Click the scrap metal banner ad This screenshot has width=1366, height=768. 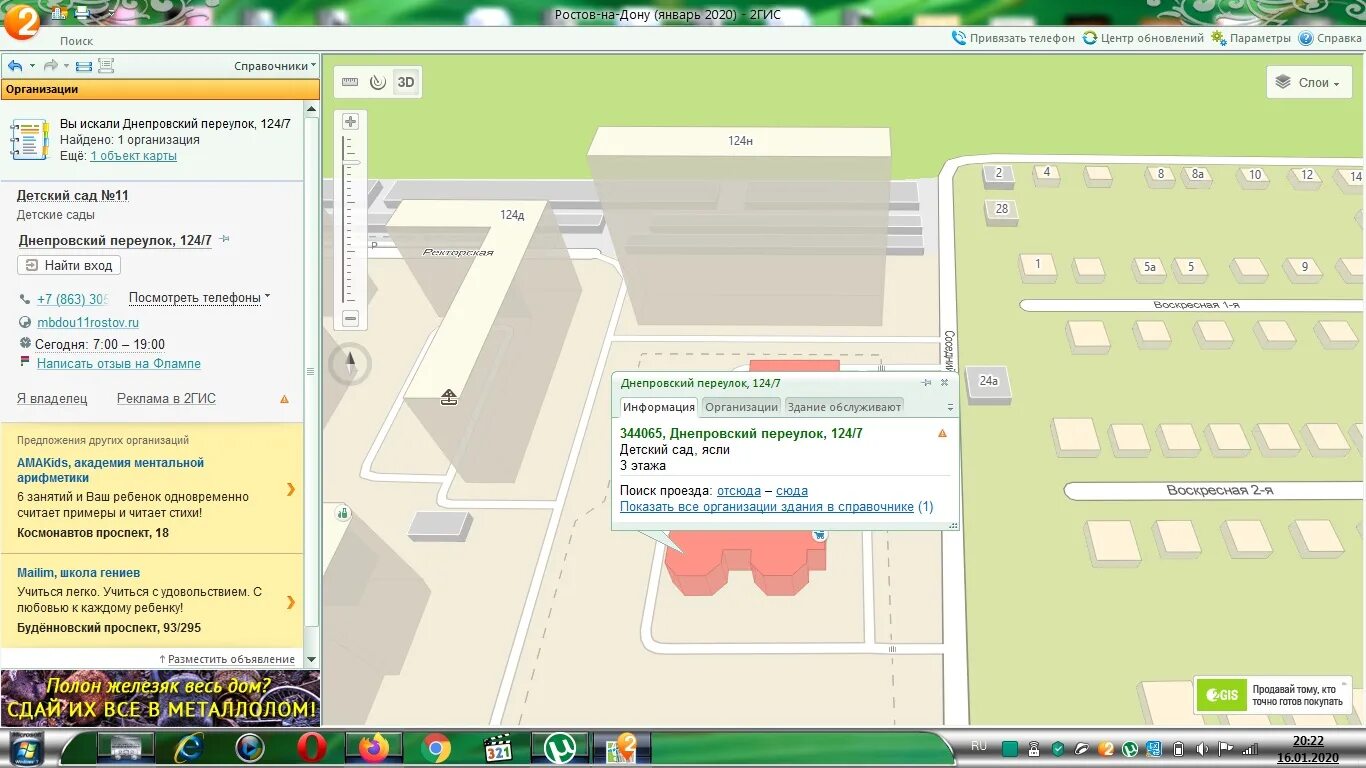pyautogui.click(x=160, y=697)
